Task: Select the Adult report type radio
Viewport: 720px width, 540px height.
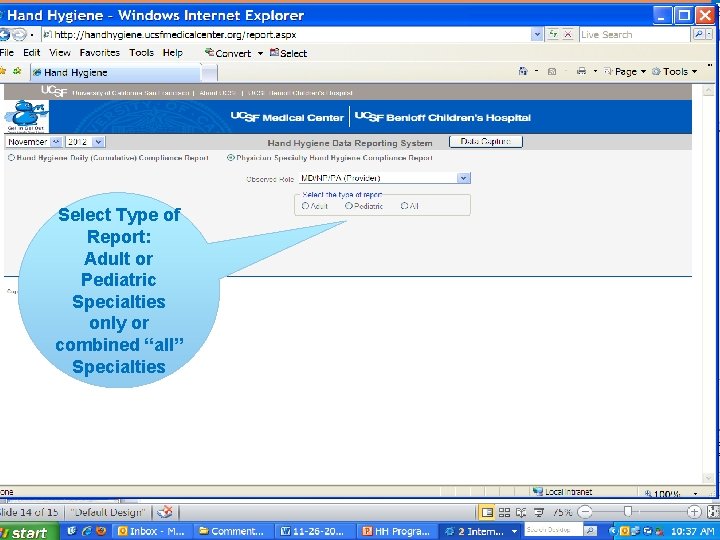Action: click(305, 206)
